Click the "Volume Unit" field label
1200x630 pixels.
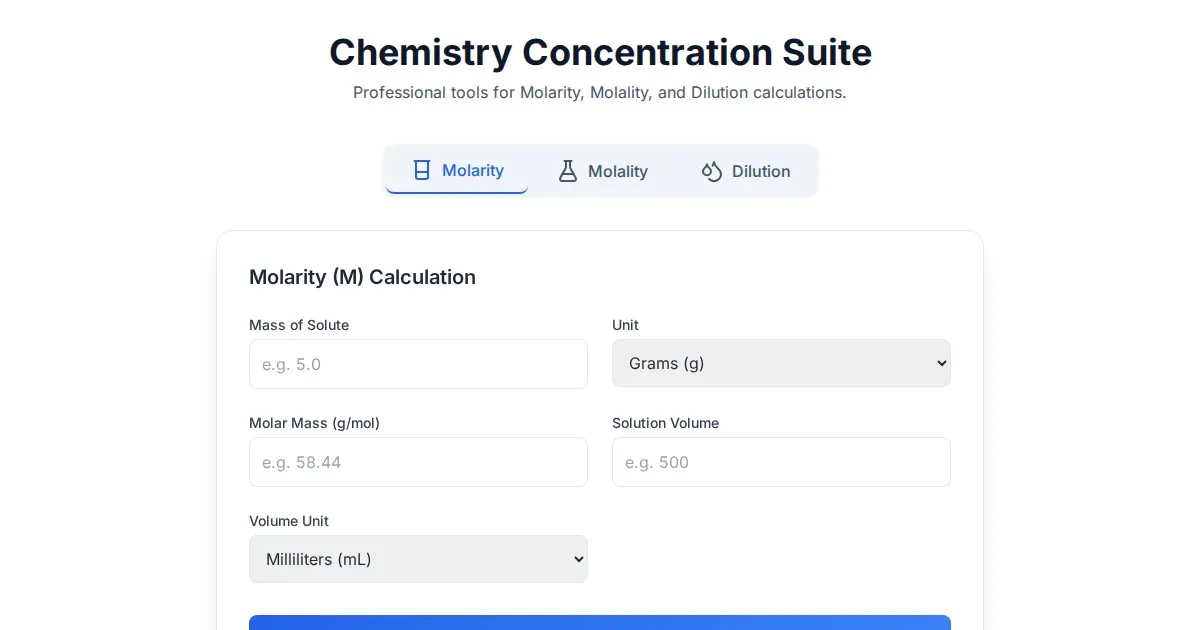(289, 521)
